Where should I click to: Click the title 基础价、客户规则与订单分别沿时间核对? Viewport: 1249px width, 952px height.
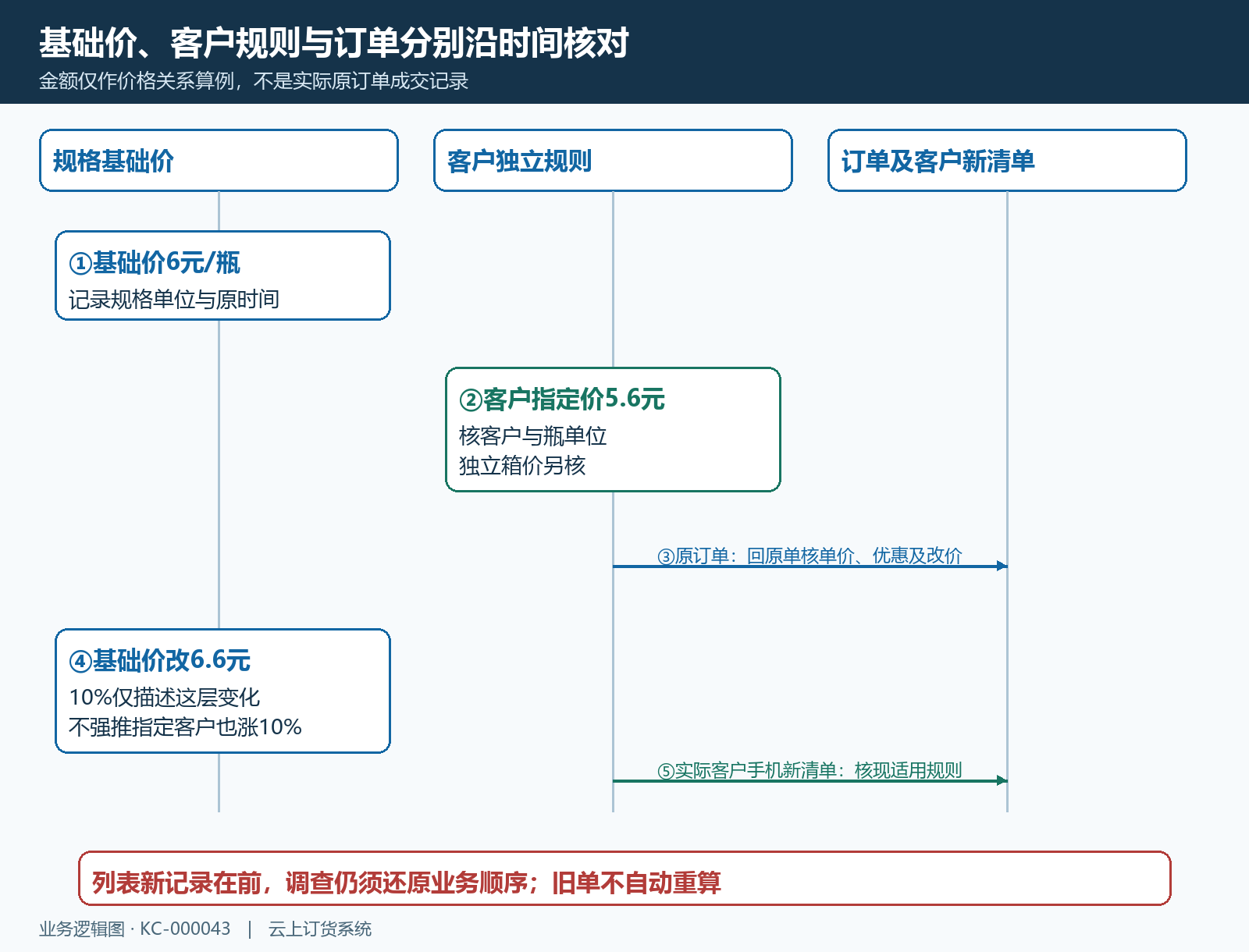pos(334,43)
